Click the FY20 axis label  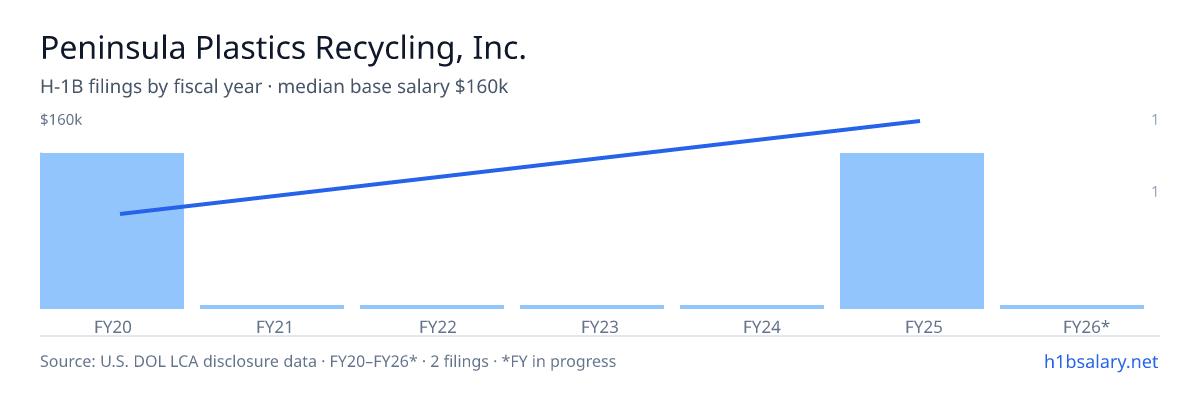(112, 326)
